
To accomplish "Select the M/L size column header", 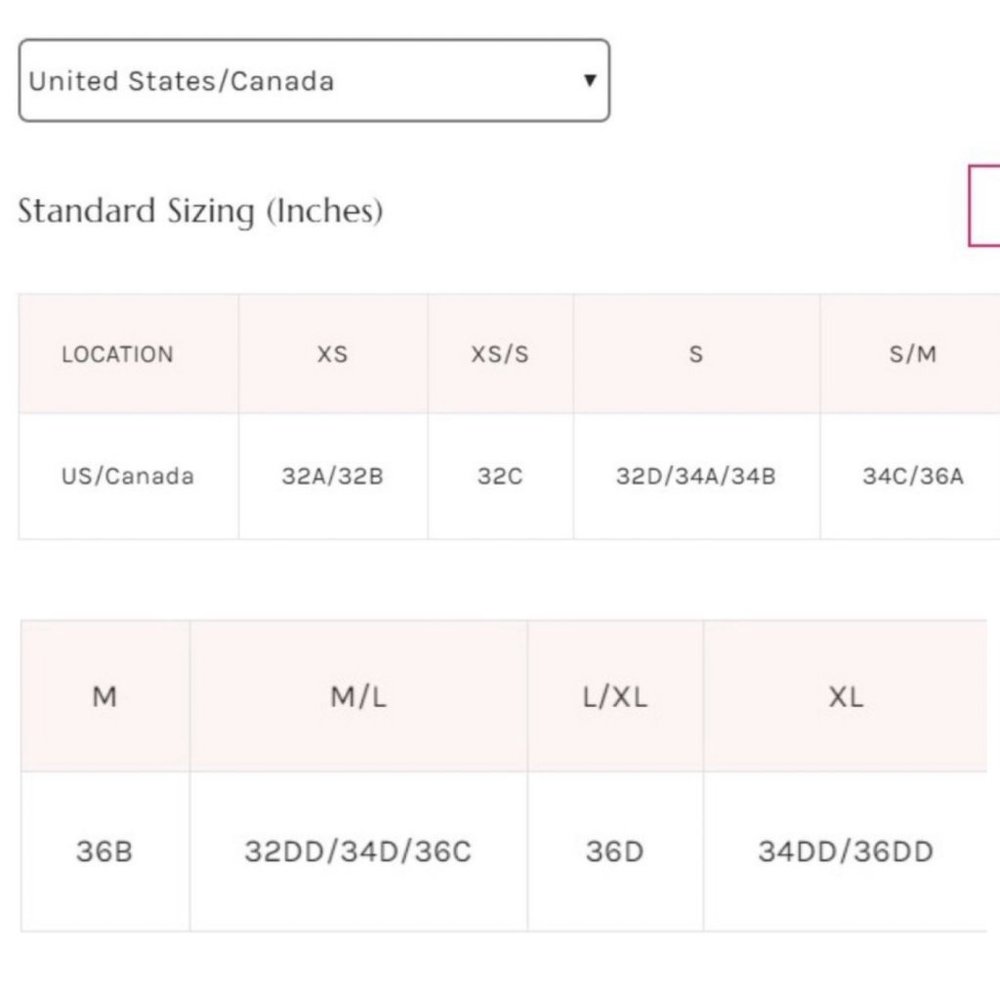I will [x=358, y=697].
